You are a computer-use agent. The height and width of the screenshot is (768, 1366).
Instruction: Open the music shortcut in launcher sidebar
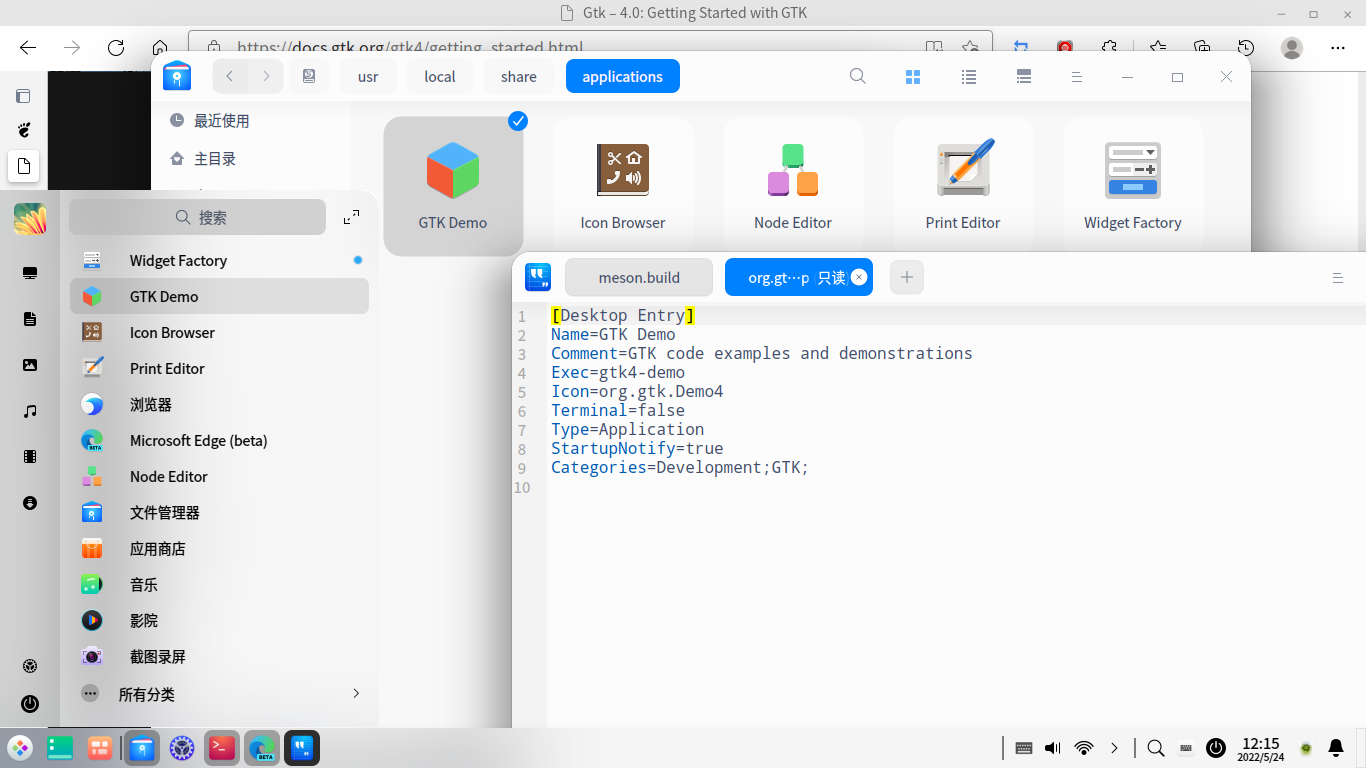pos(30,411)
